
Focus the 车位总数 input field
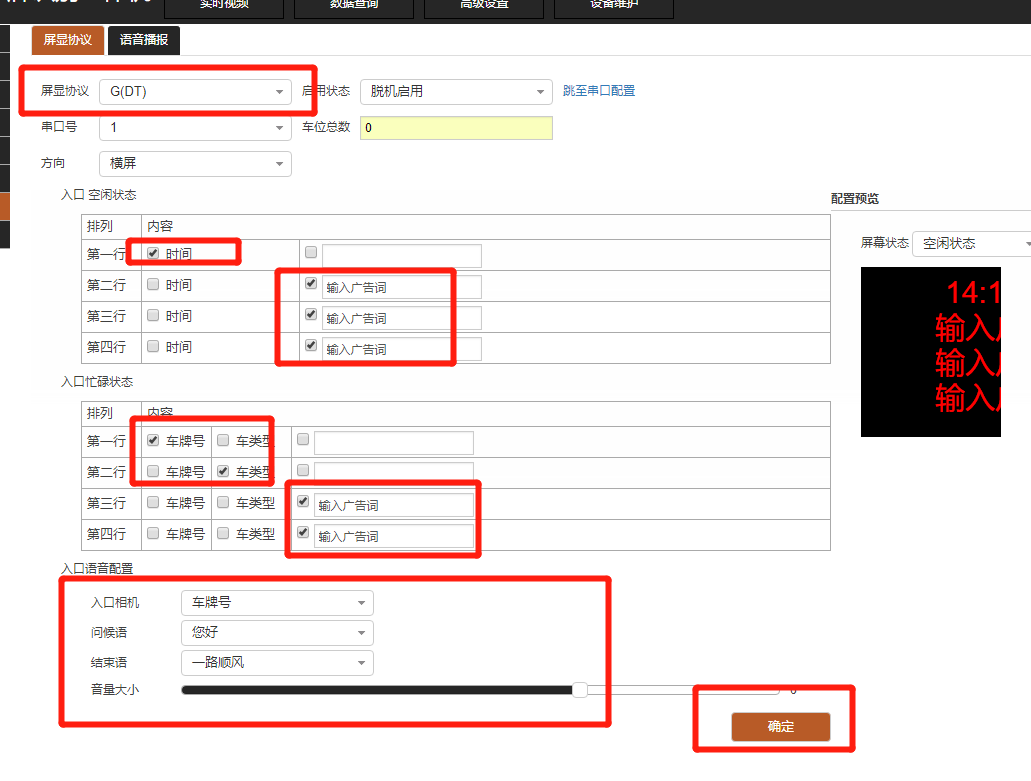456,128
